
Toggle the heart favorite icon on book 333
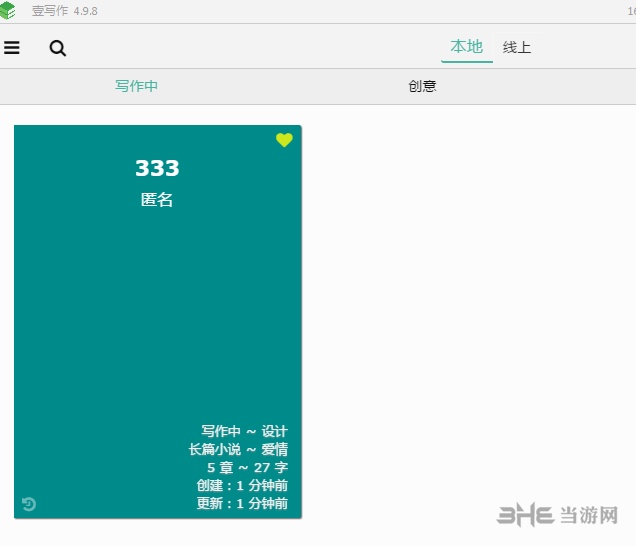(x=284, y=140)
